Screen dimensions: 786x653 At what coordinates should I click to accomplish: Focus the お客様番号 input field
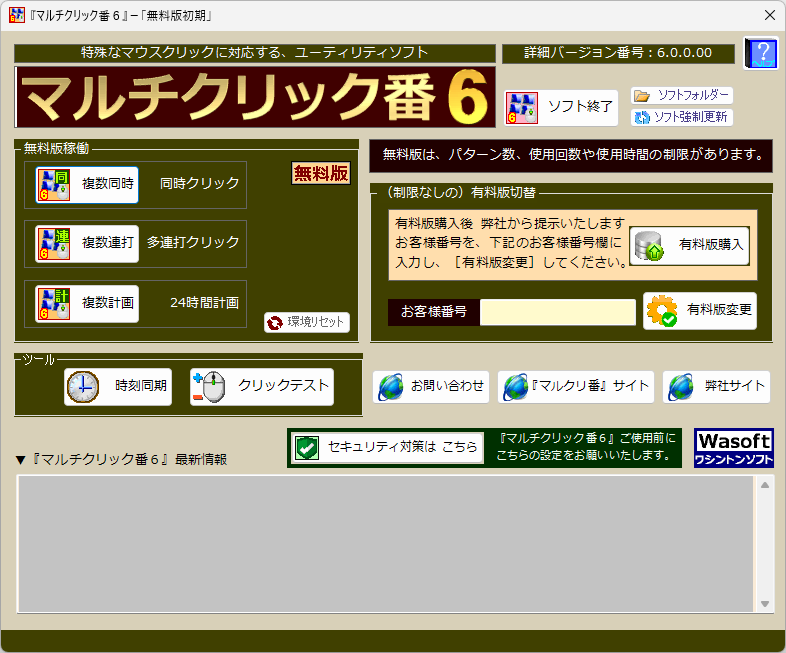click(557, 312)
